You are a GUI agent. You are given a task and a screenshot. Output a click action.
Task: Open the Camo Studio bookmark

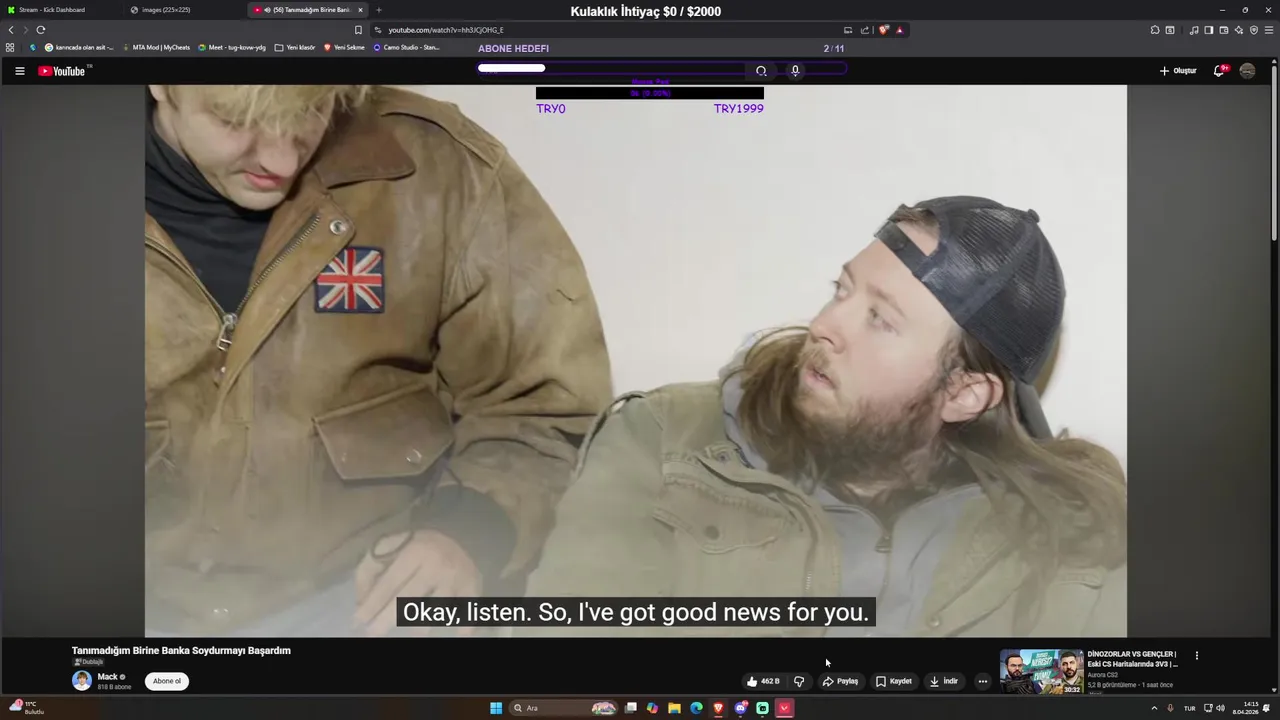pos(406,47)
